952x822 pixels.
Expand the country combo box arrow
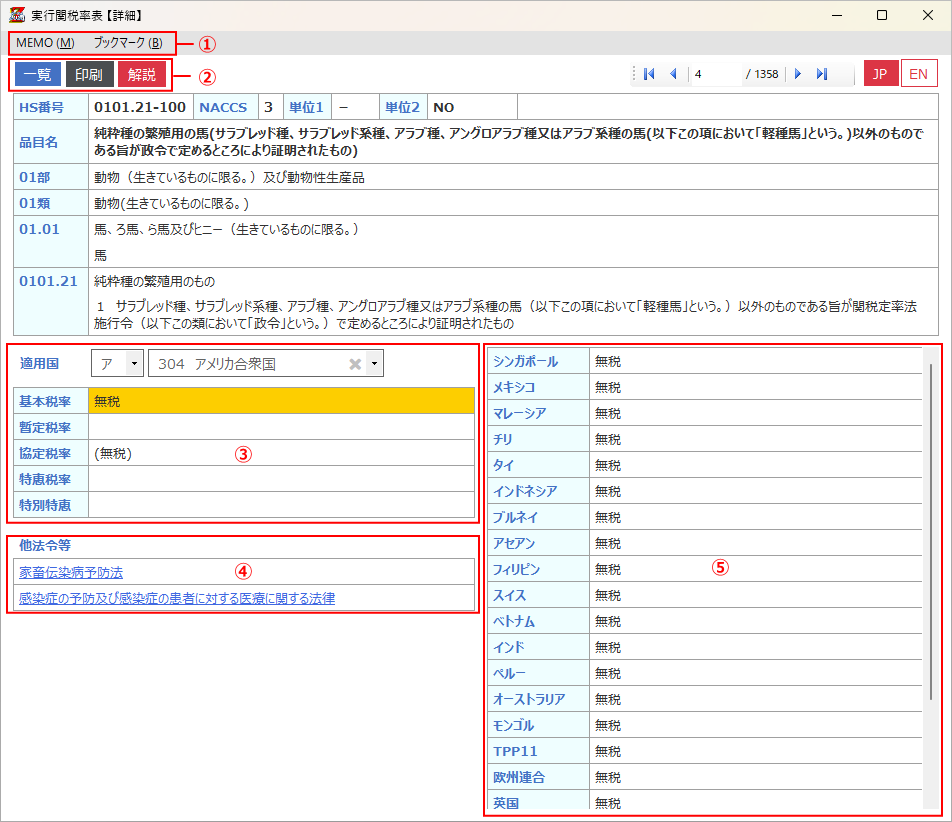pyautogui.click(x=374, y=362)
